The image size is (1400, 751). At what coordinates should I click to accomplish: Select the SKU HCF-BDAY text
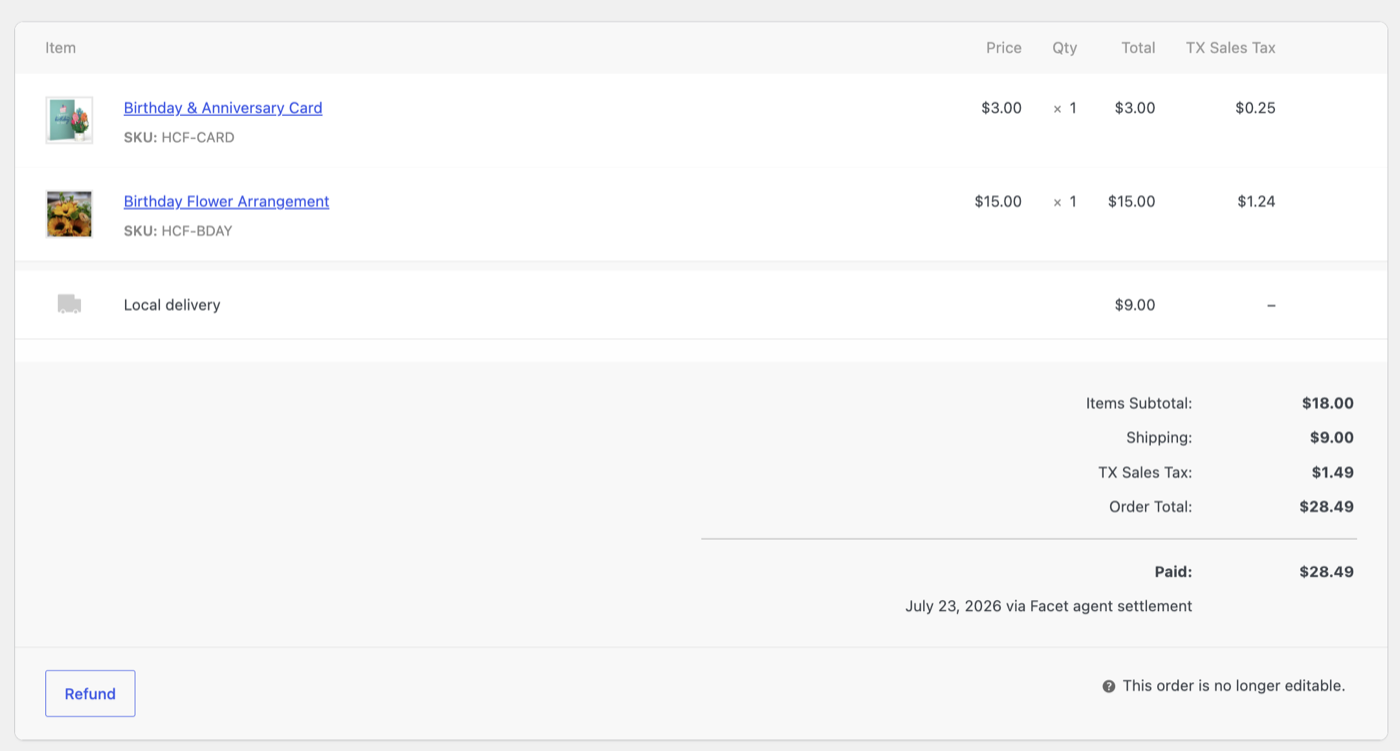click(178, 231)
